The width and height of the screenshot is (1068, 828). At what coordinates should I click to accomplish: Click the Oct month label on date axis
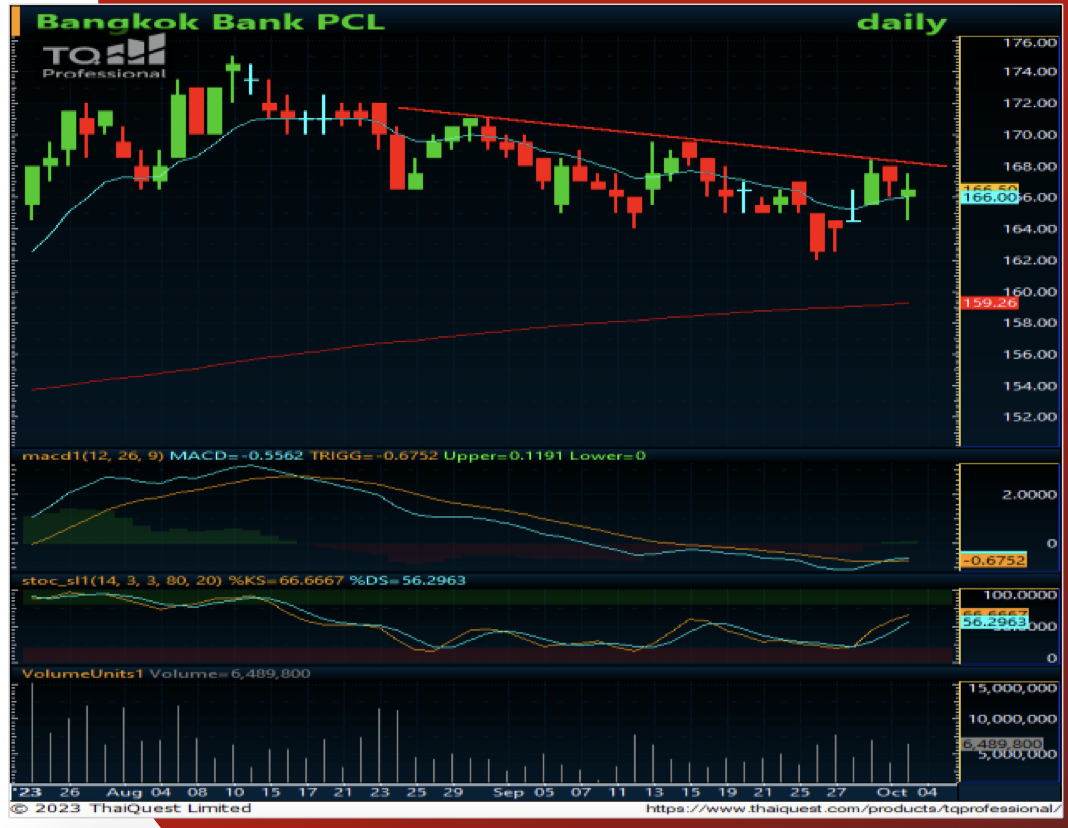[892, 793]
